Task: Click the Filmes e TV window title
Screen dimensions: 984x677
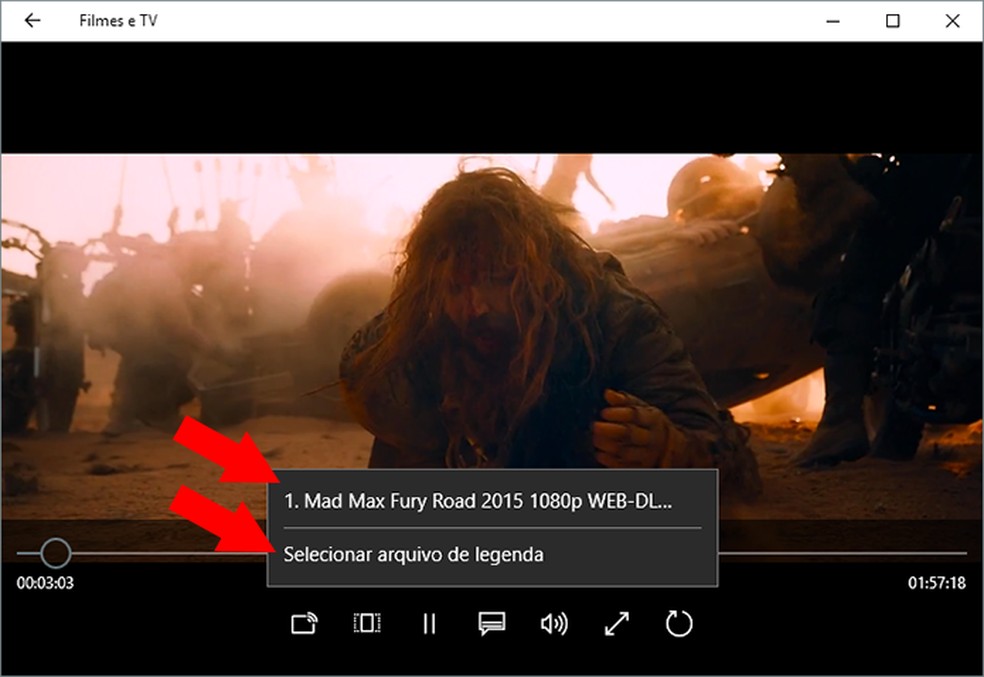Action: pyautogui.click(x=118, y=21)
